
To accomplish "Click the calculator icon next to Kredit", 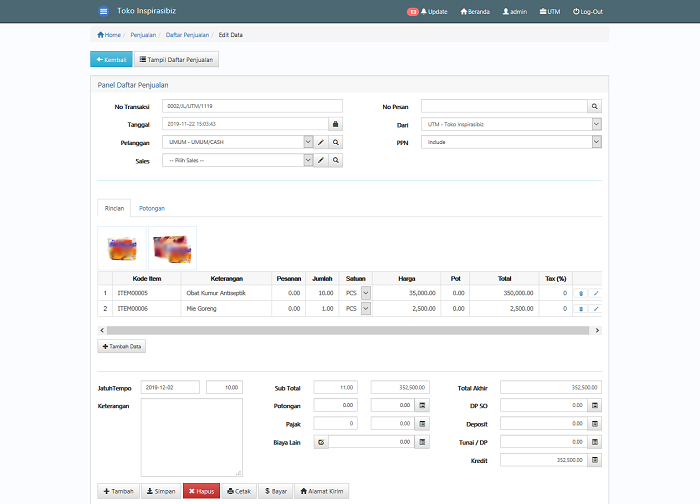I will 595,460.
